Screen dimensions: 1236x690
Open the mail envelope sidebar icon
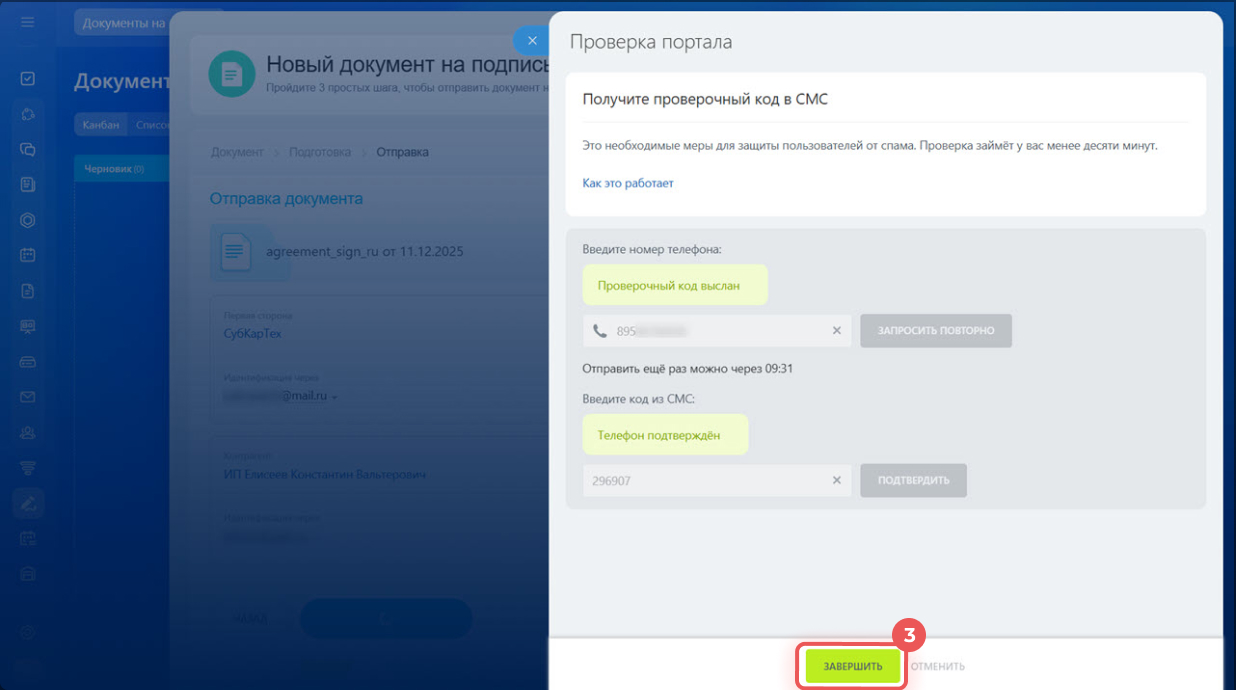tap(28, 397)
